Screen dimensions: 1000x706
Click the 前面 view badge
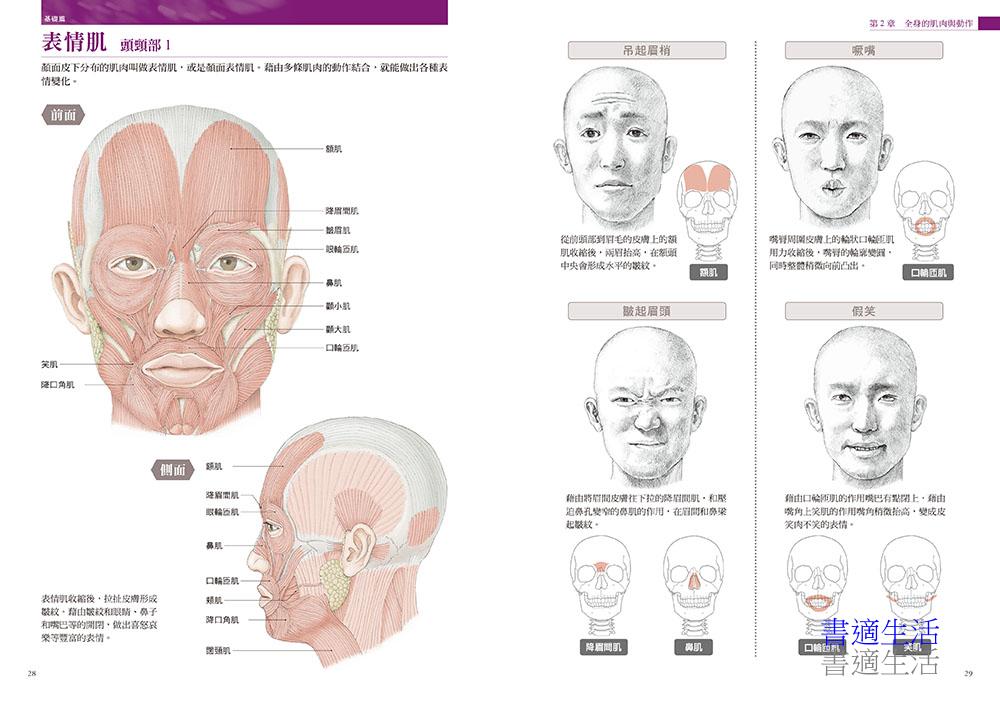click(x=63, y=115)
